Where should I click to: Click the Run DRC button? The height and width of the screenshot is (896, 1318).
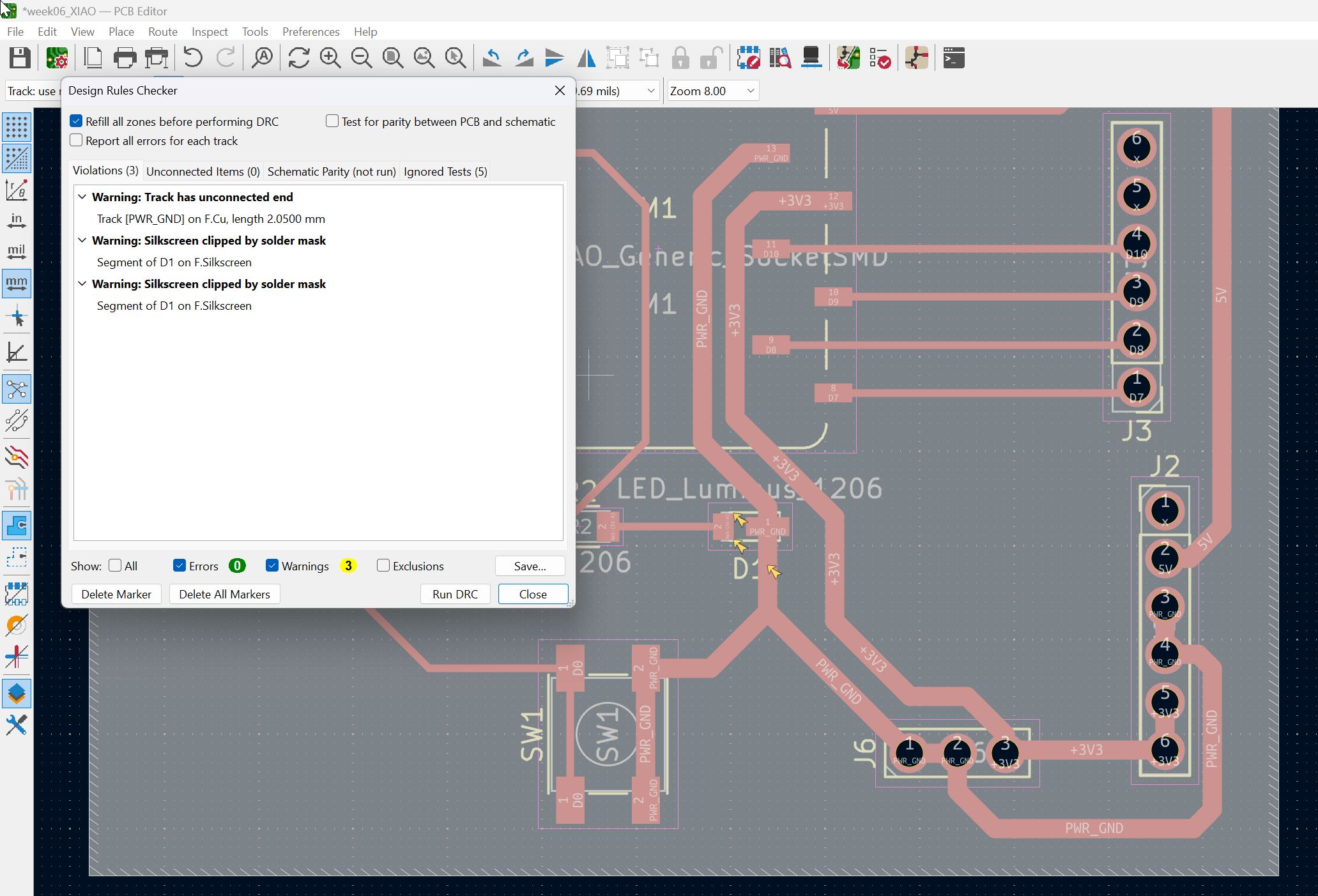(x=455, y=594)
